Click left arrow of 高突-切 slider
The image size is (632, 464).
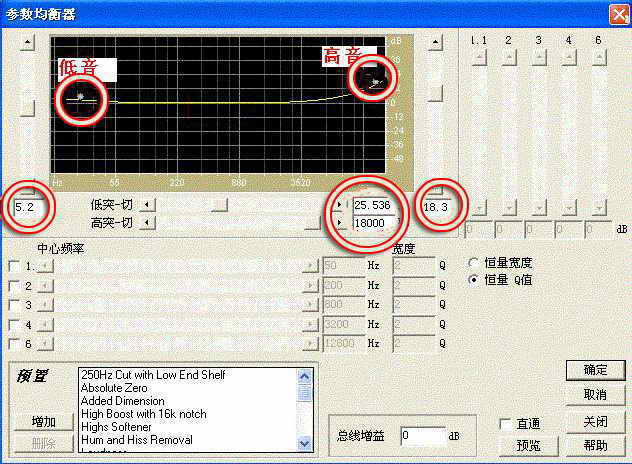coord(147,222)
